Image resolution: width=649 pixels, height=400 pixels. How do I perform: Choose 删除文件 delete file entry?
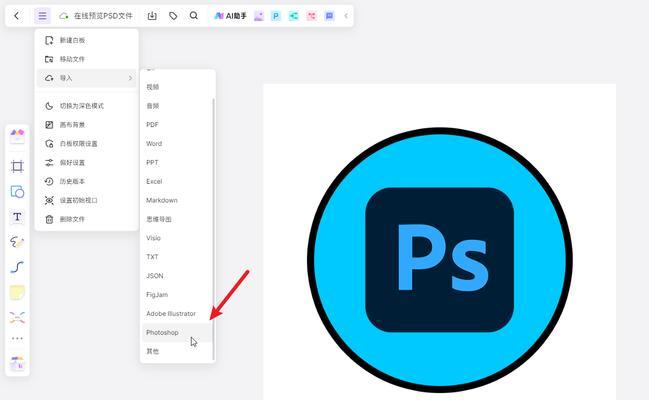pos(87,219)
